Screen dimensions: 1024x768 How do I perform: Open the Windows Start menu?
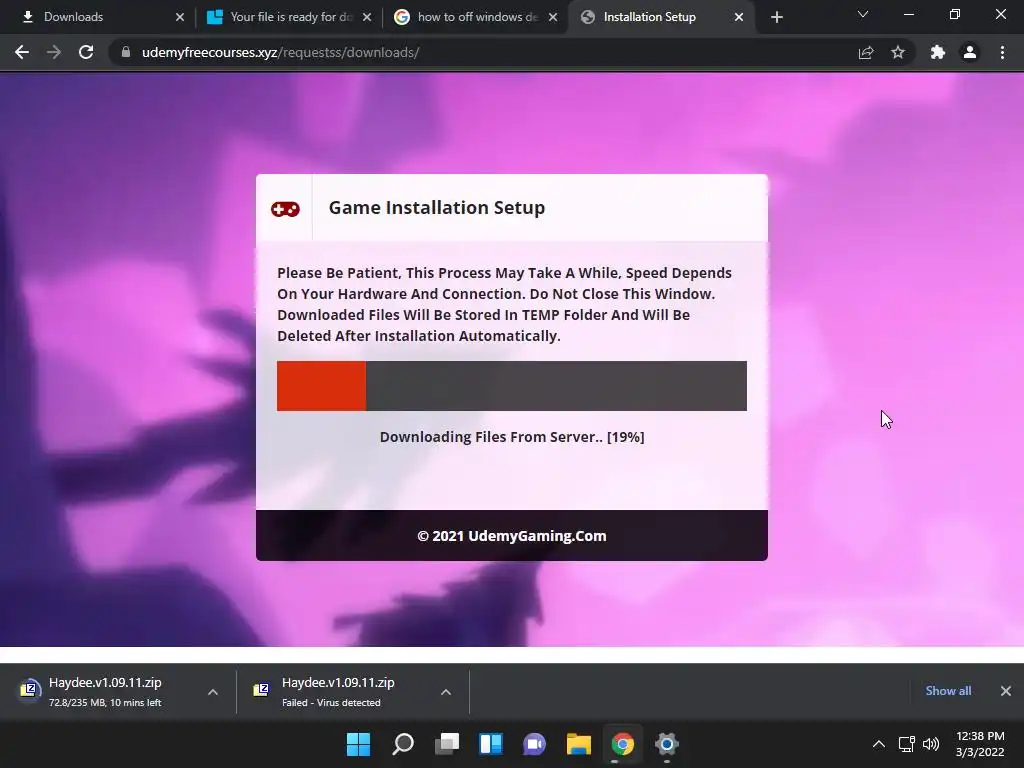(x=358, y=744)
